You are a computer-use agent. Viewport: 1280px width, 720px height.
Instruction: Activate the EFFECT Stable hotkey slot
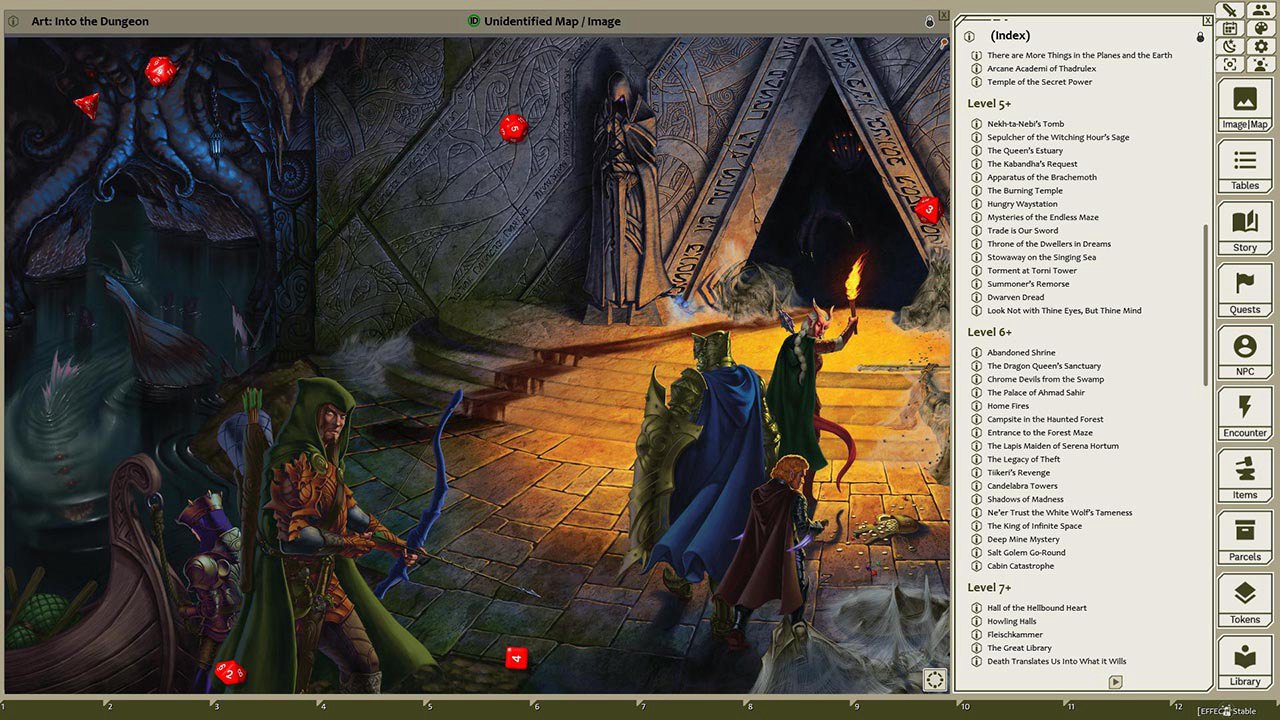click(1225, 710)
